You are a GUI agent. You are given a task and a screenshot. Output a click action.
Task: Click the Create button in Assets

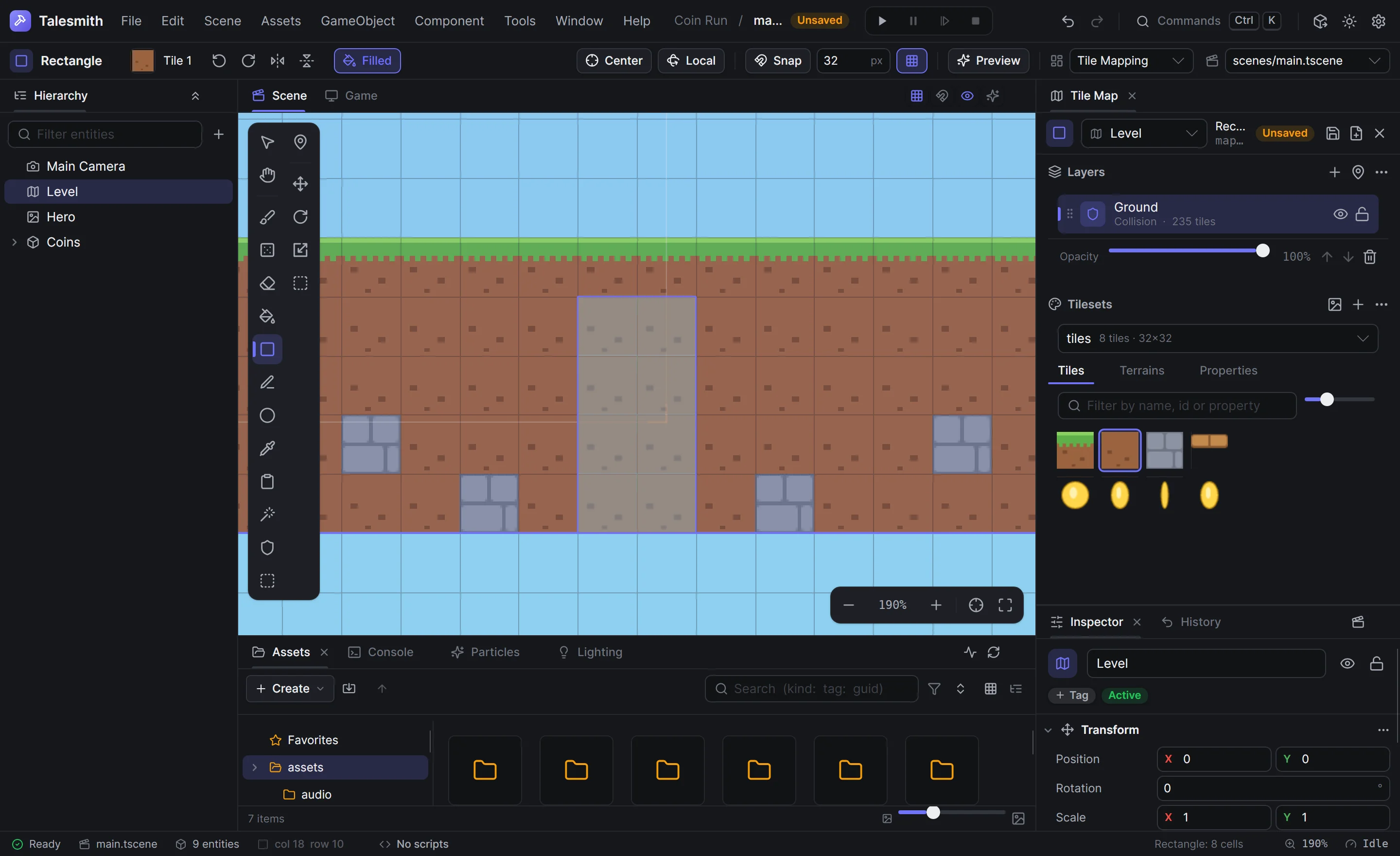click(x=290, y=689)
